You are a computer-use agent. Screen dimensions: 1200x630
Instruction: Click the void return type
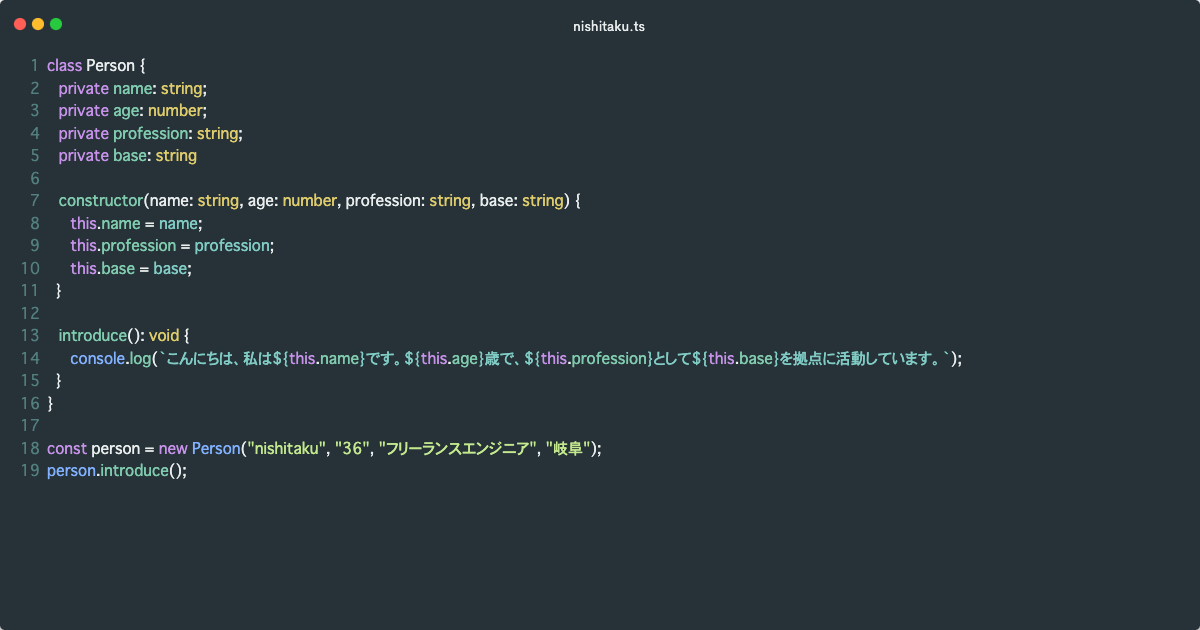[x=164, y=335]
